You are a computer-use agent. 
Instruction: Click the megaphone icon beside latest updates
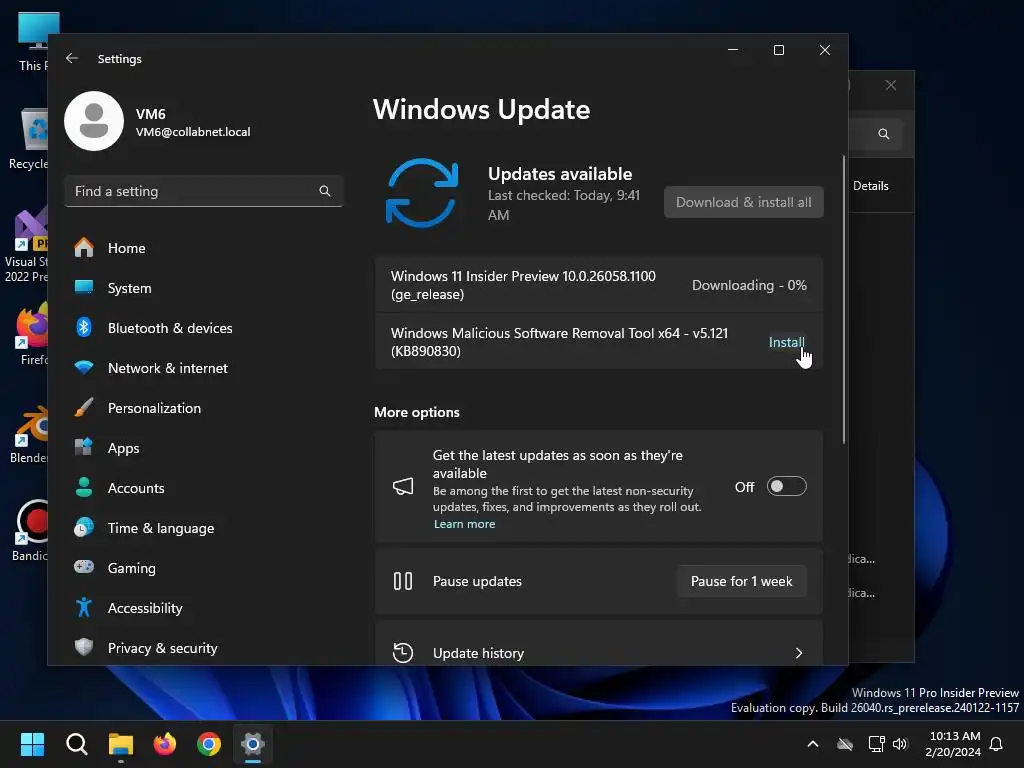(x=403, y=487)
